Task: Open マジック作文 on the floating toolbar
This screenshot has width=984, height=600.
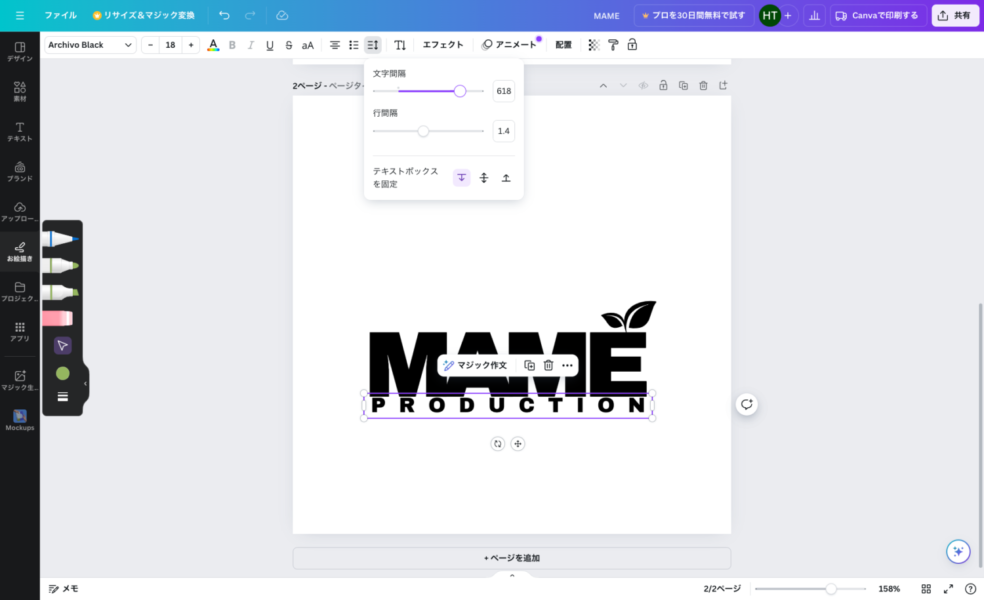Action: (x=475, y=365)
